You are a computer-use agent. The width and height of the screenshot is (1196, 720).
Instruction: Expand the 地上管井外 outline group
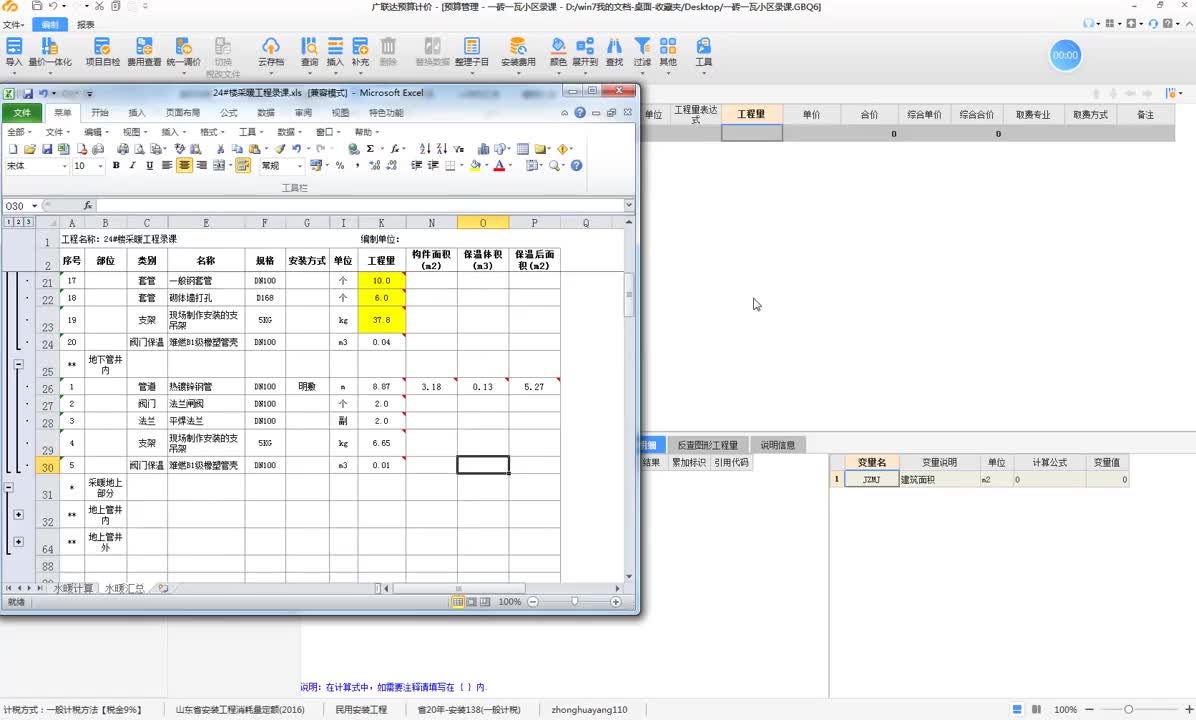(x=18, y=542)
